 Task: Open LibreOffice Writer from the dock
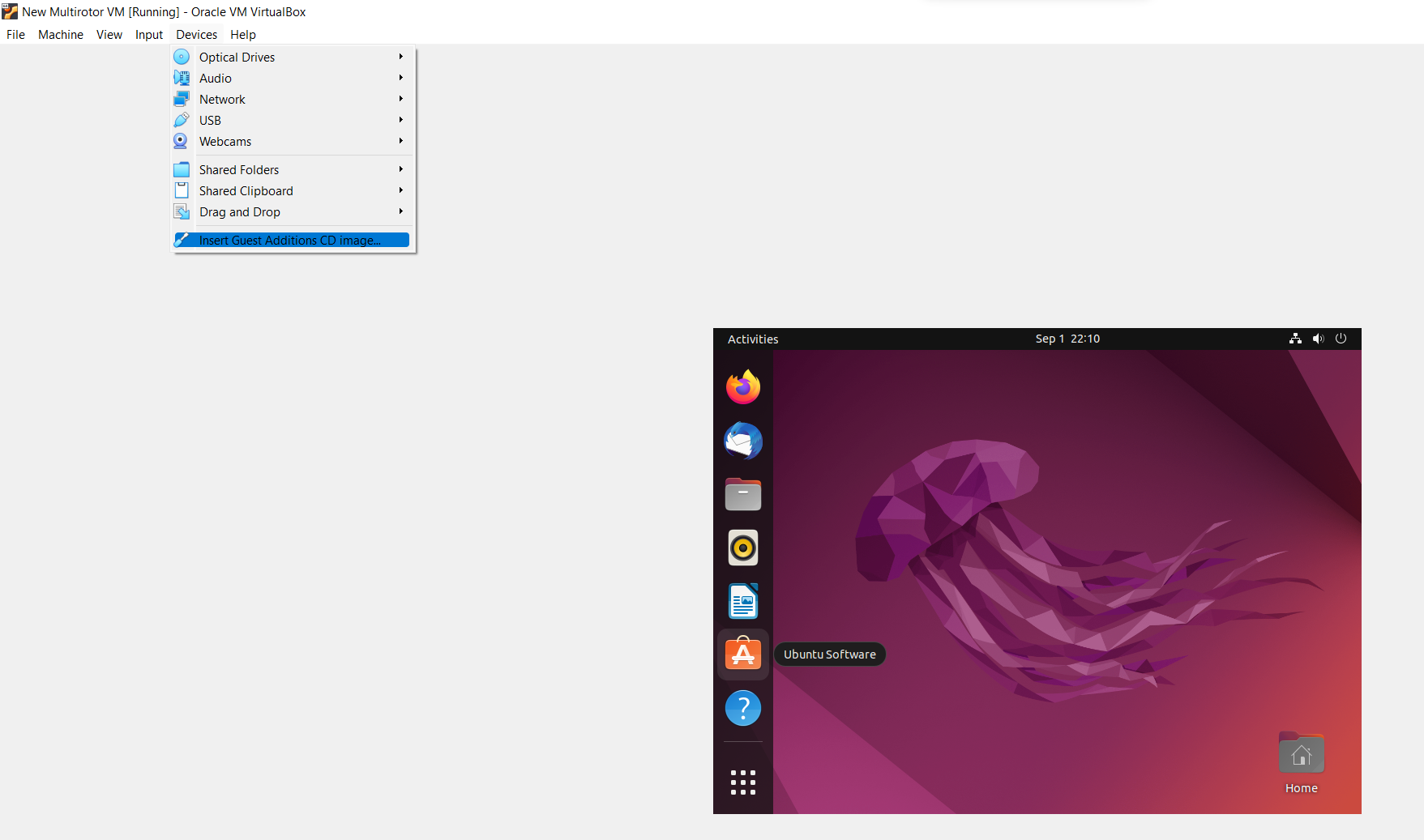[x=743, y=601]
